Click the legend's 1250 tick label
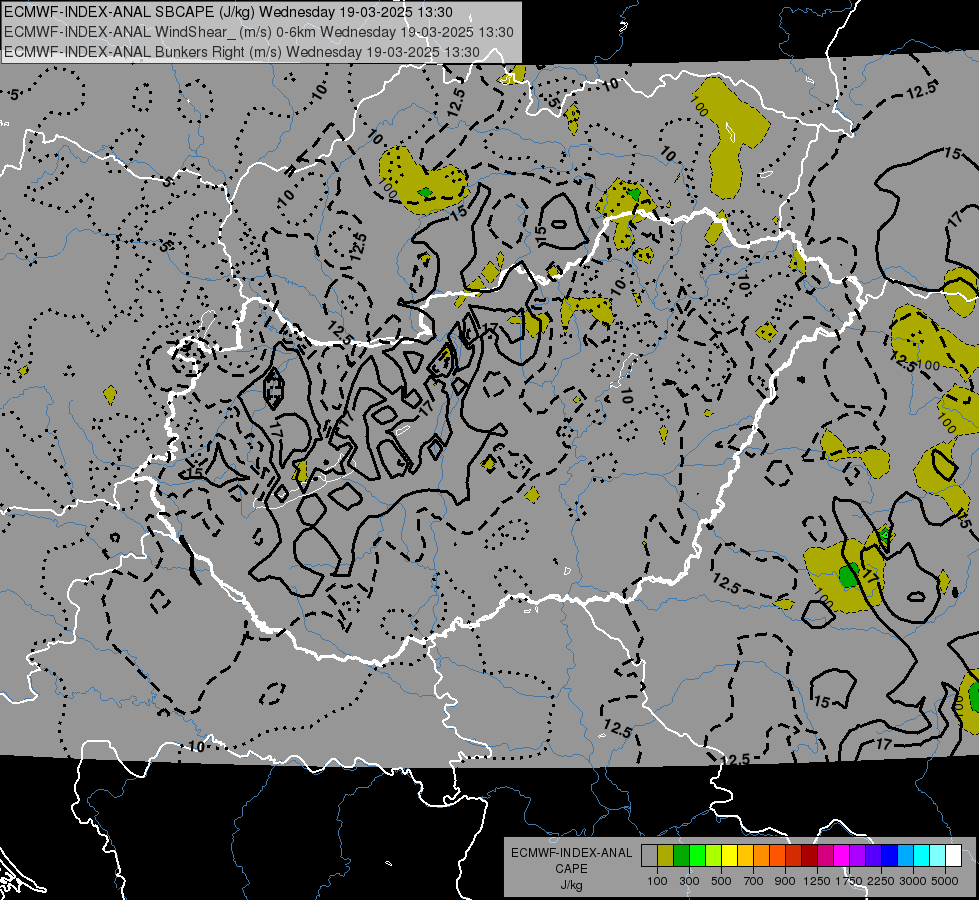Viewport: 979px width, 900px height. pyautogui.click(x=817, y=881)
